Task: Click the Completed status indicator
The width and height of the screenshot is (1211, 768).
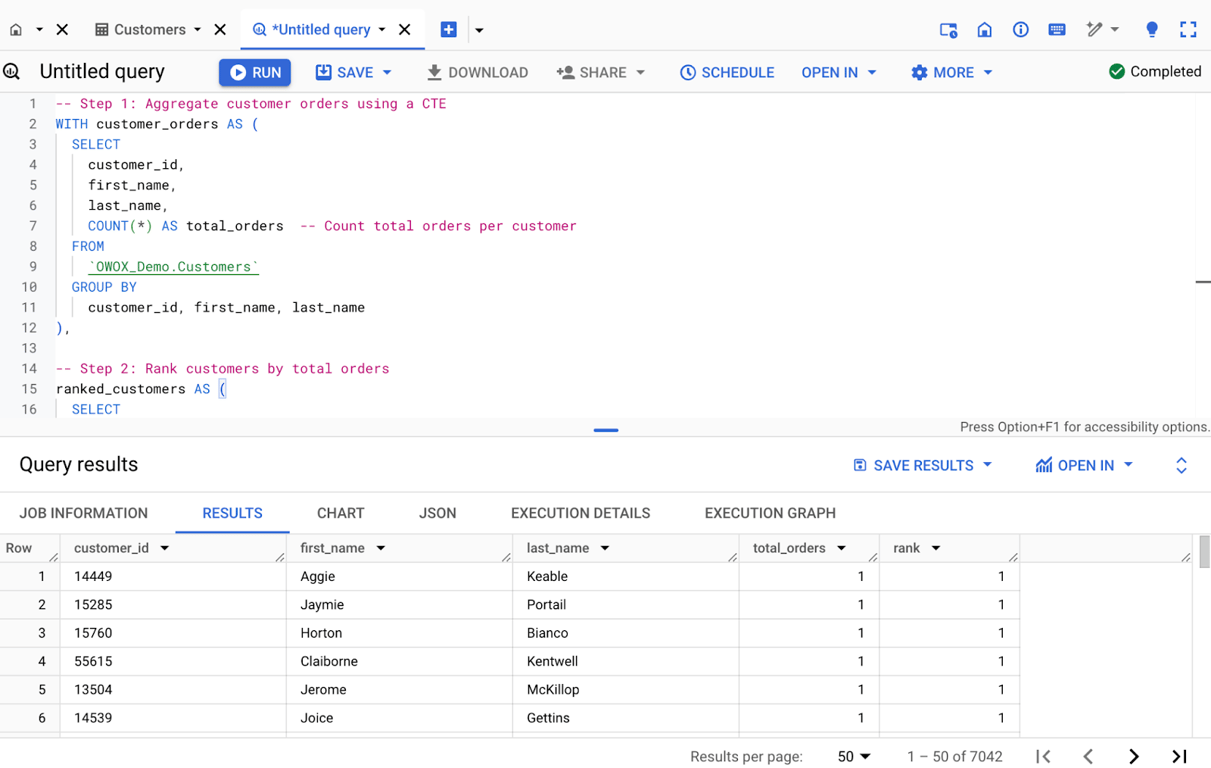Action: (1155, 71)
